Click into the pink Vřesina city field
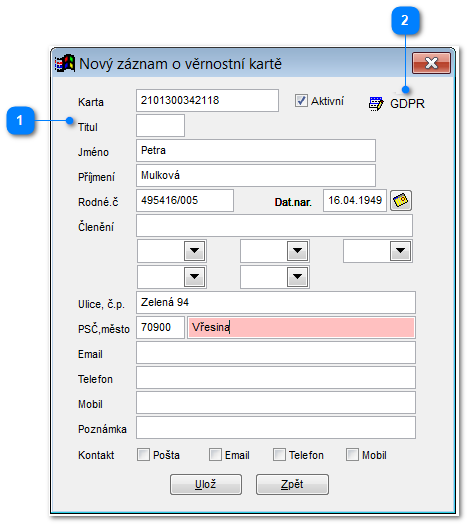469x526 pixels. (301, 327)
